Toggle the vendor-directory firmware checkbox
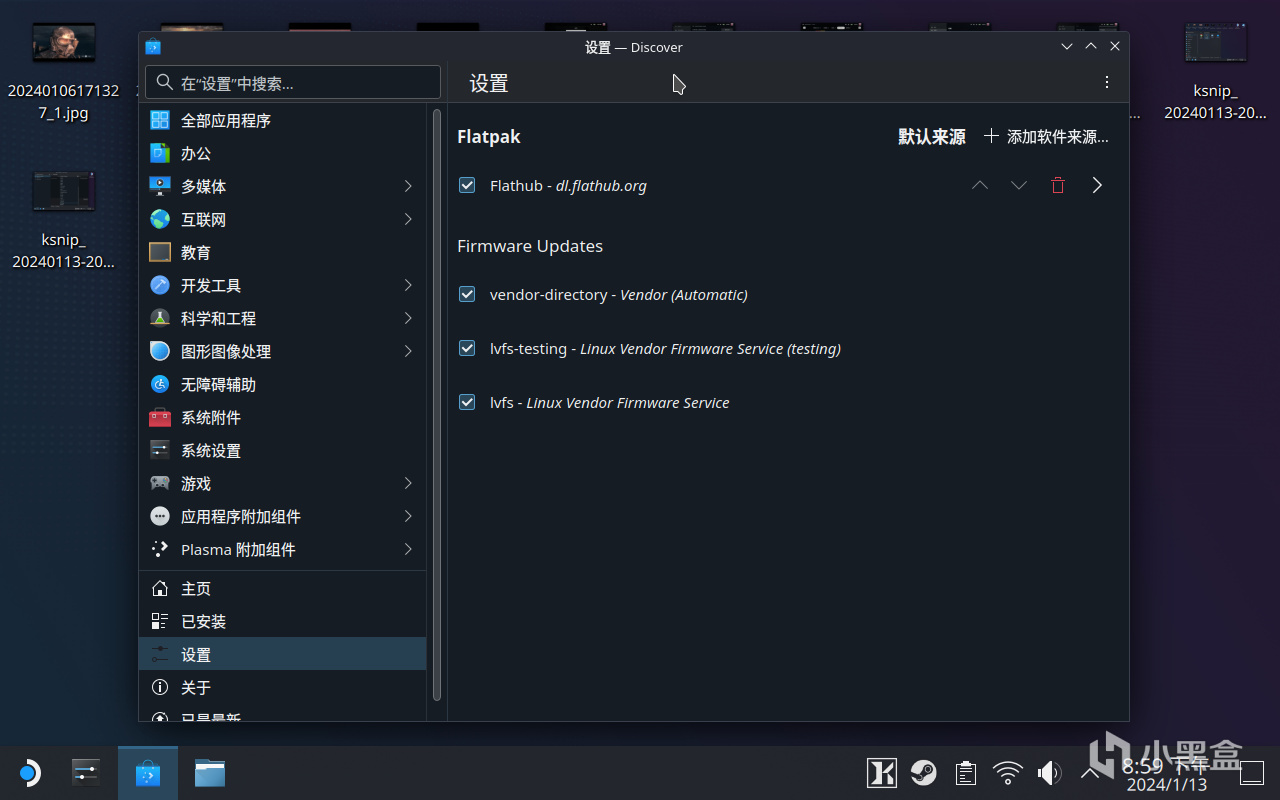 (x=467, y=294)
